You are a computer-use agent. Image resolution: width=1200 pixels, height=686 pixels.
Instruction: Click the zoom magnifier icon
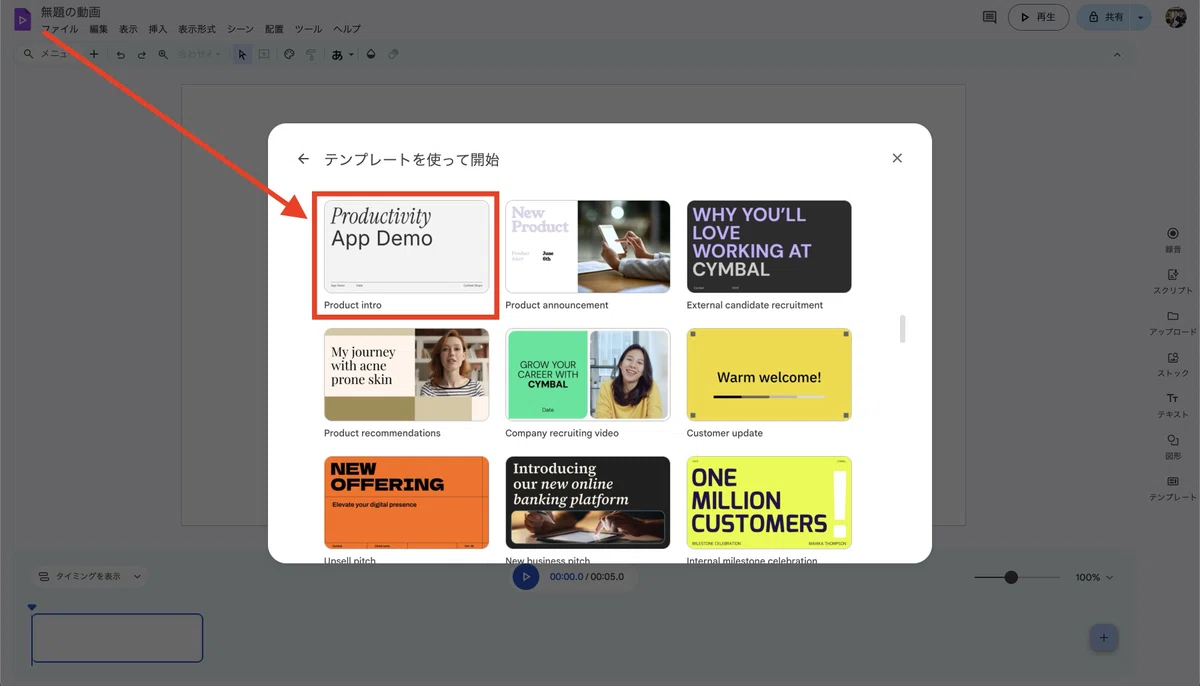click(x=163, y=55)
